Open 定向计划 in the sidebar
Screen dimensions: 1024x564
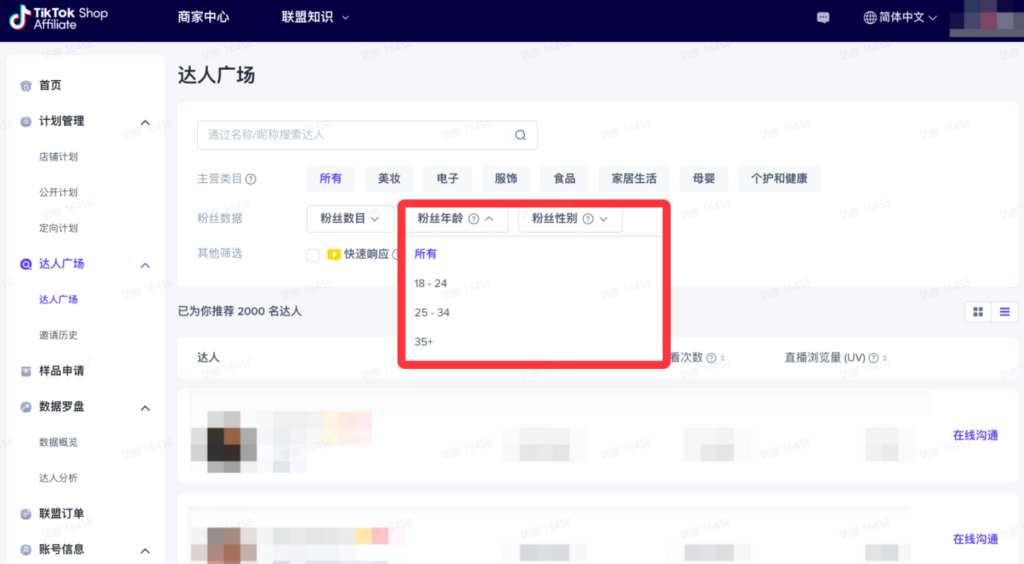click(58, 228)
